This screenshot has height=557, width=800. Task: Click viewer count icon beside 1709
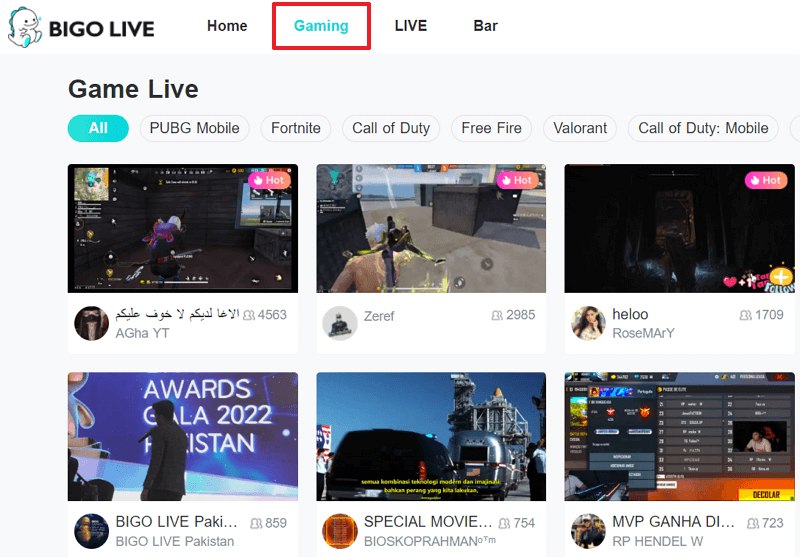click(745, 315)
